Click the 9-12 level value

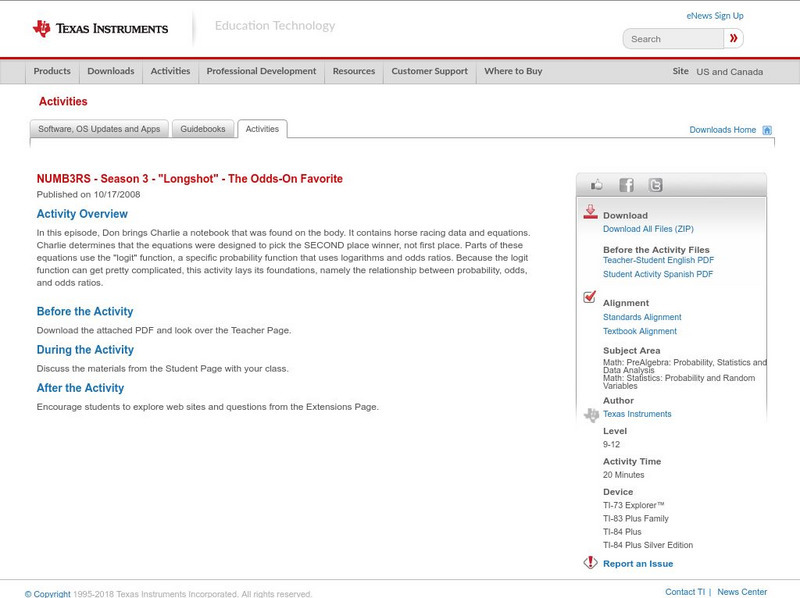point(611,444)
